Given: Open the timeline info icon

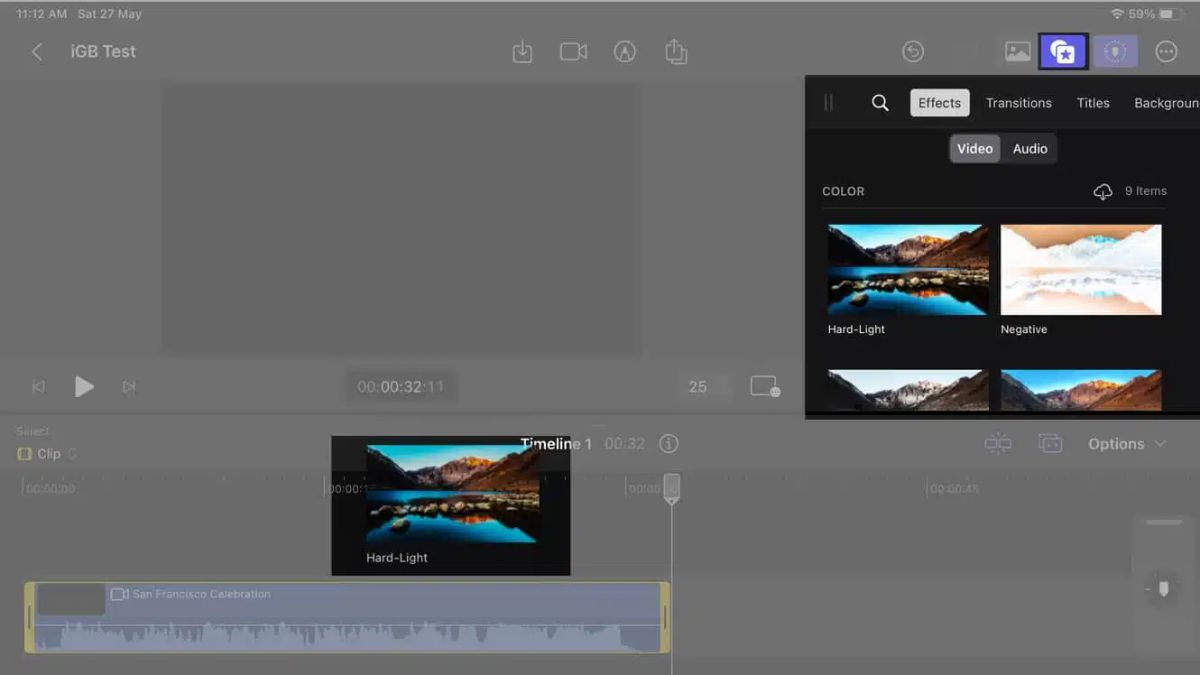Looking at the screenshot, I should click(669, 444).
